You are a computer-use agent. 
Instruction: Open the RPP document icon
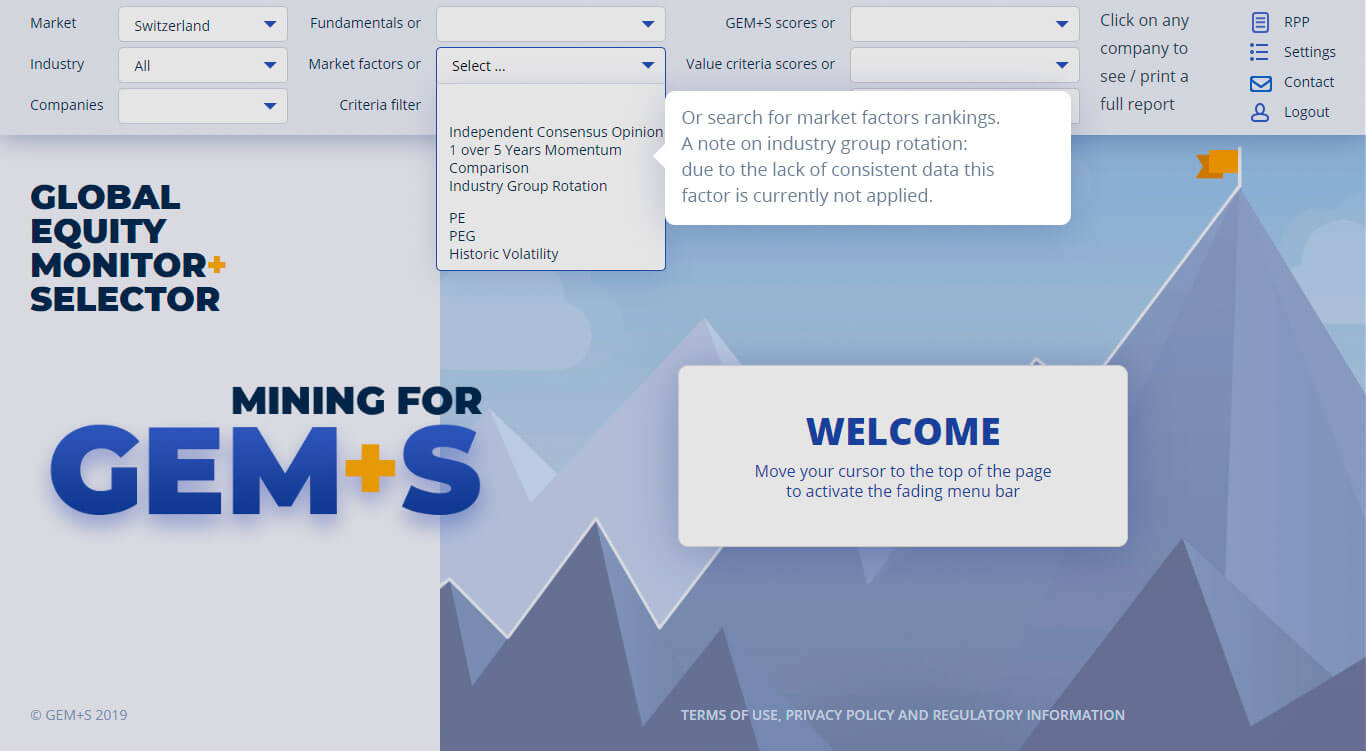pyautogui.click(x=1260, y=22)
